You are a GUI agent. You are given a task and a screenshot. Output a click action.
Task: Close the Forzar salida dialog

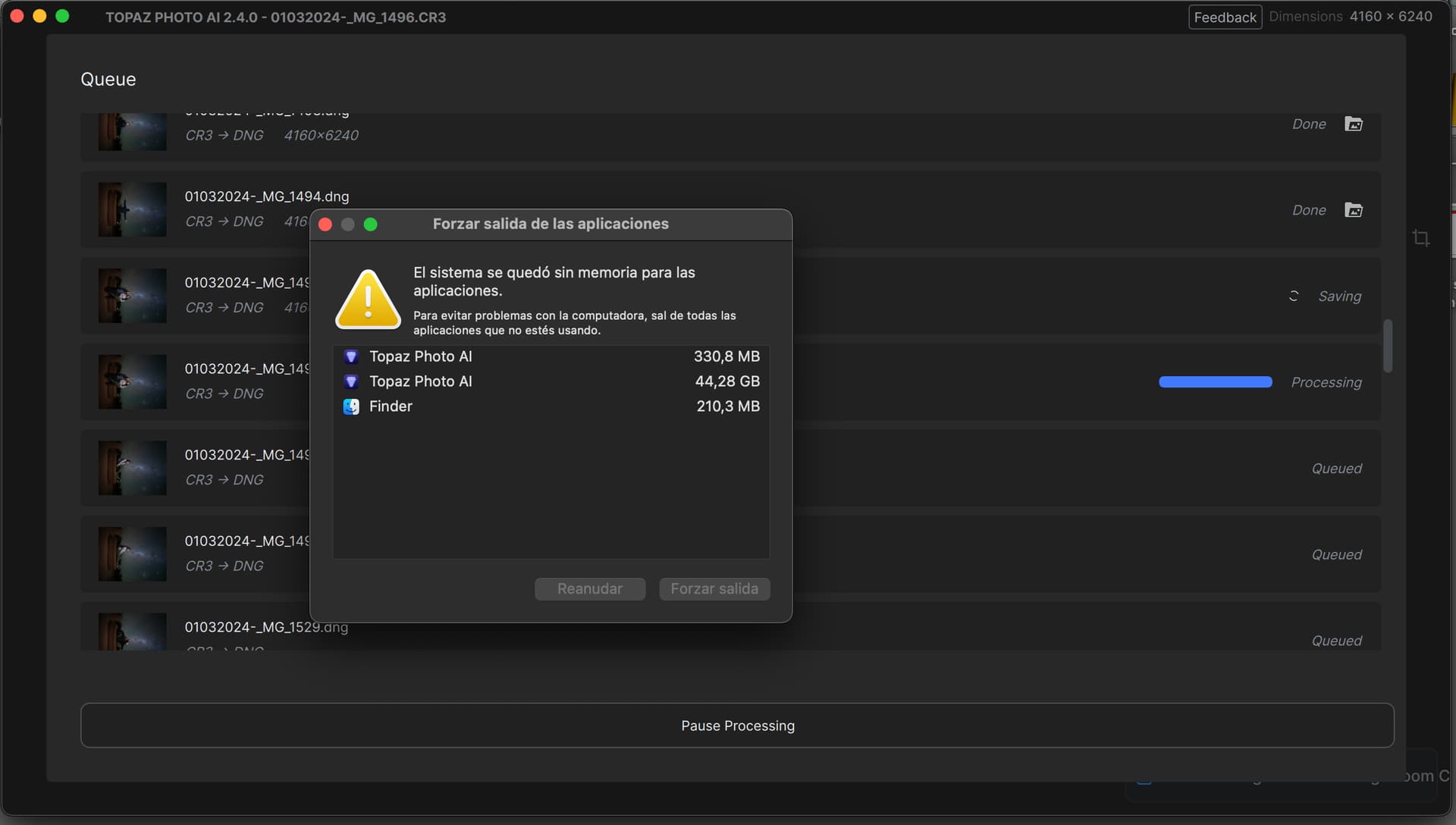(x=325, y=224)
